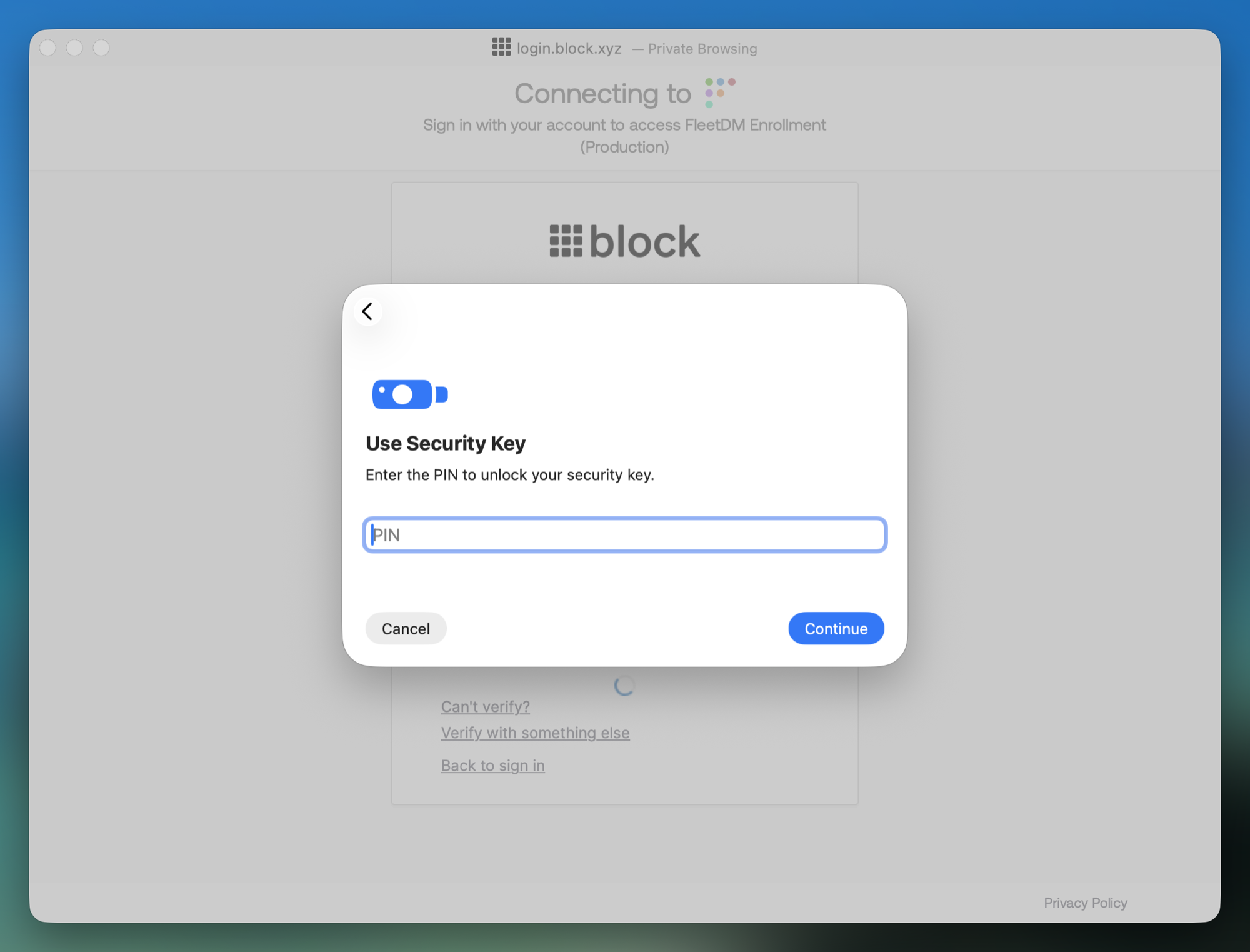Viewport: 1250px width, 952px height.
Task: Open the Privacy Policy link
Action: point(1085,903)
